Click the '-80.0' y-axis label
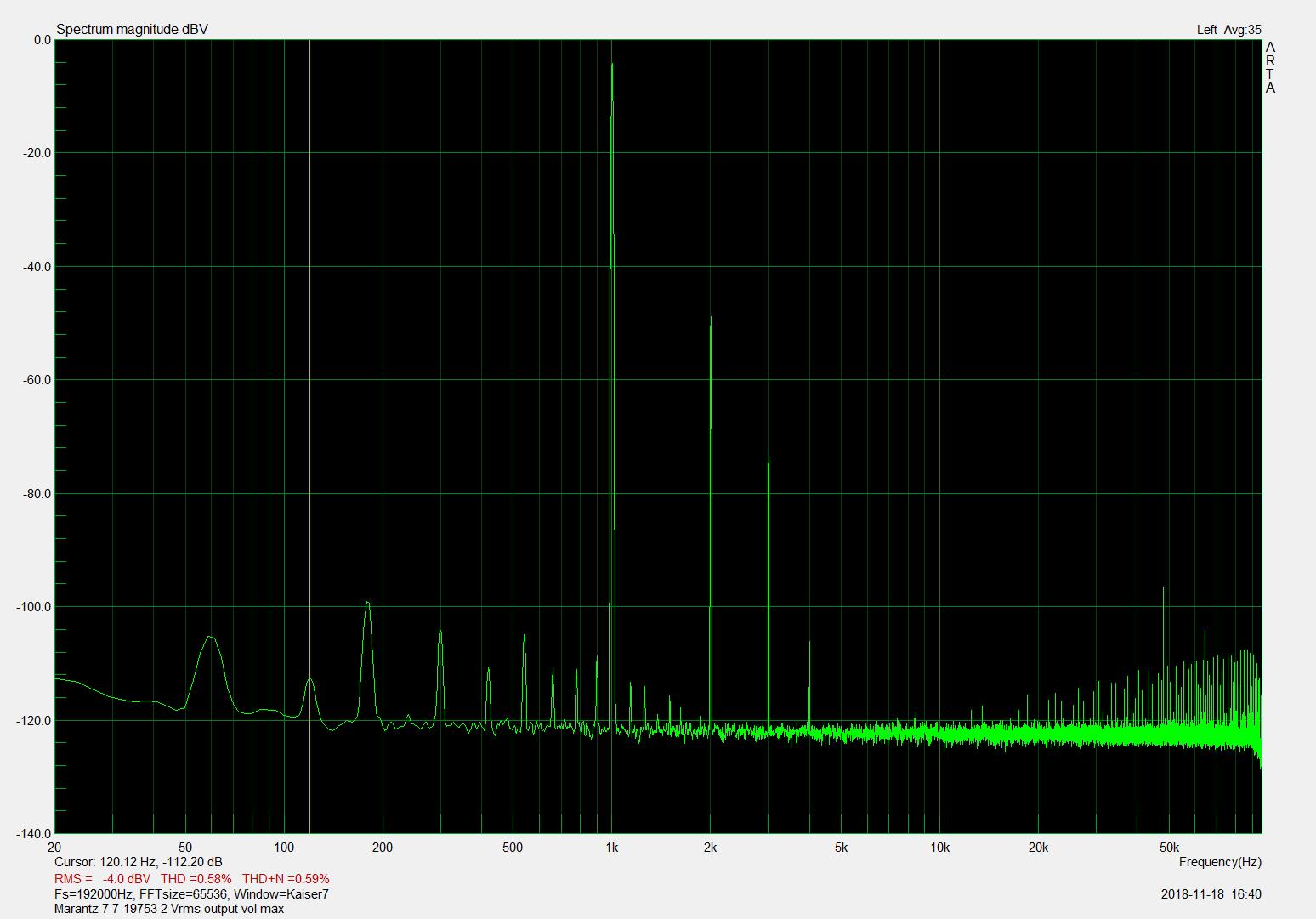The height and width of the screenshot is (919, 1316). pos(39,494)
